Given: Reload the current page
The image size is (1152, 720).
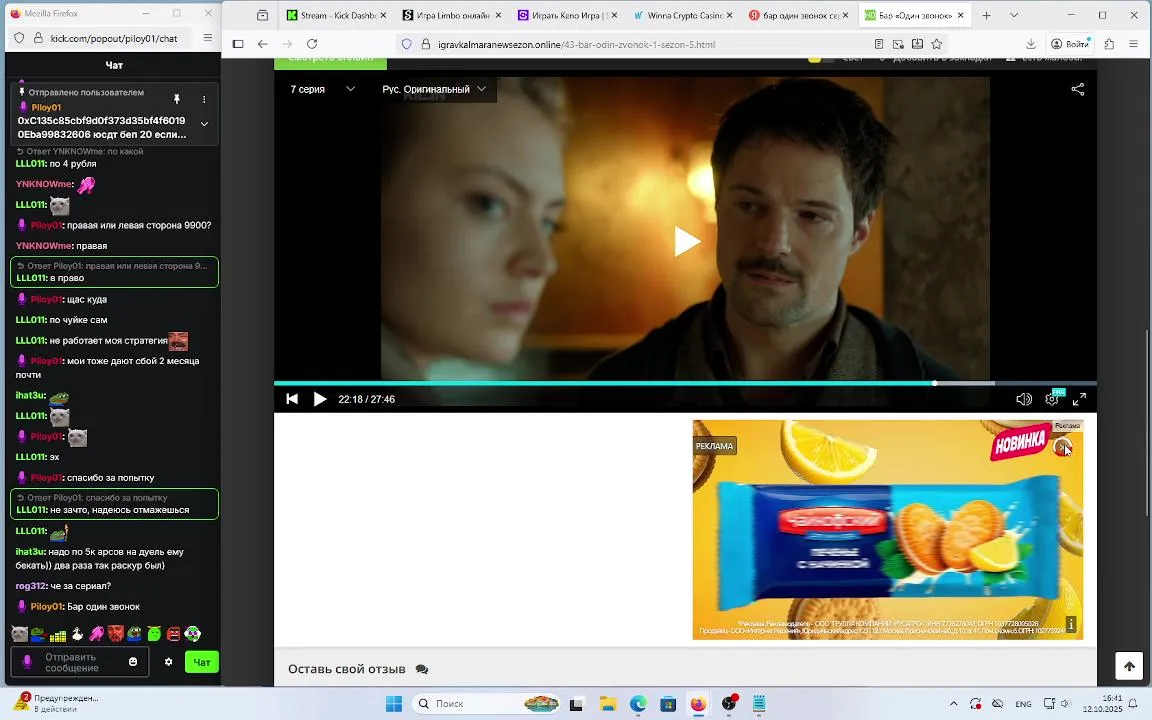Looking at the screenshot, I should 312,44.
